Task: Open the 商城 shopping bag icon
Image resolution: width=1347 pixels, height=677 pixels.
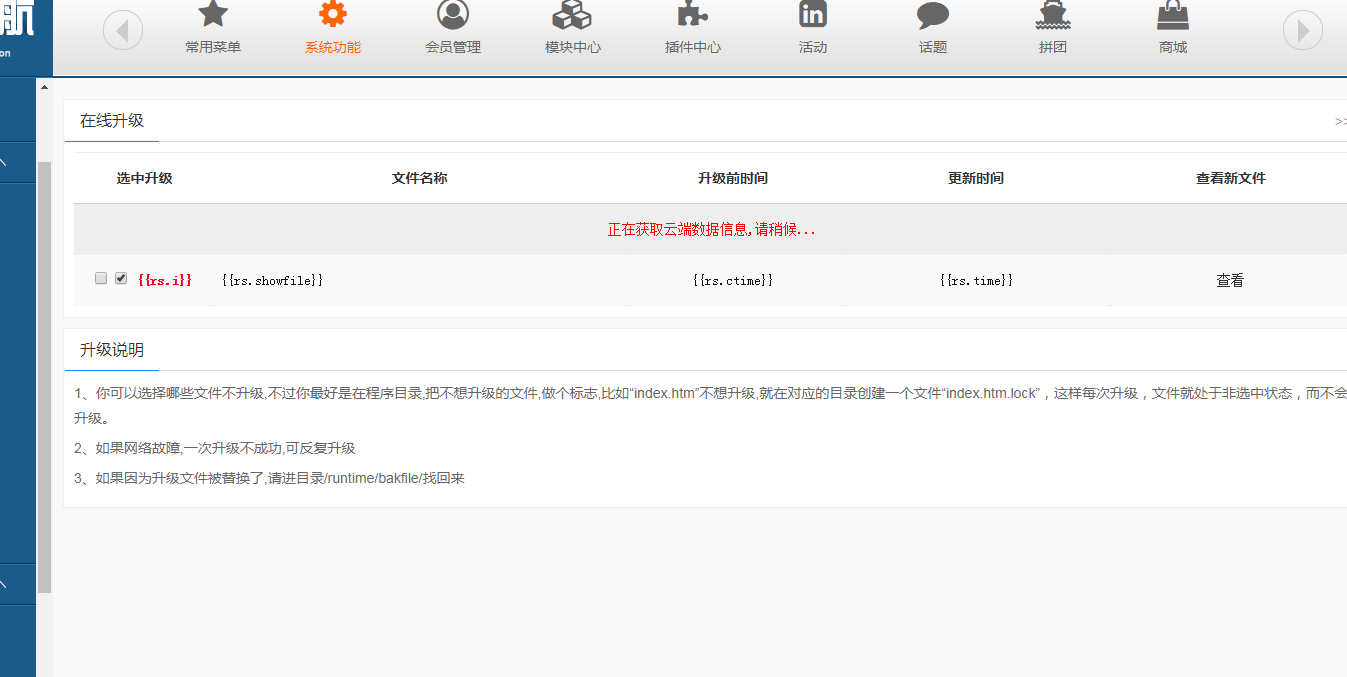Action: 1173,15
